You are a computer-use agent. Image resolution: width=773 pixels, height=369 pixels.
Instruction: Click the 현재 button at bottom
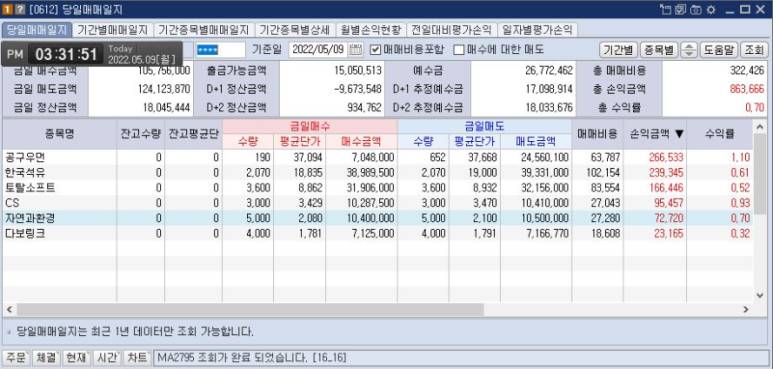(x=77, y=357)
